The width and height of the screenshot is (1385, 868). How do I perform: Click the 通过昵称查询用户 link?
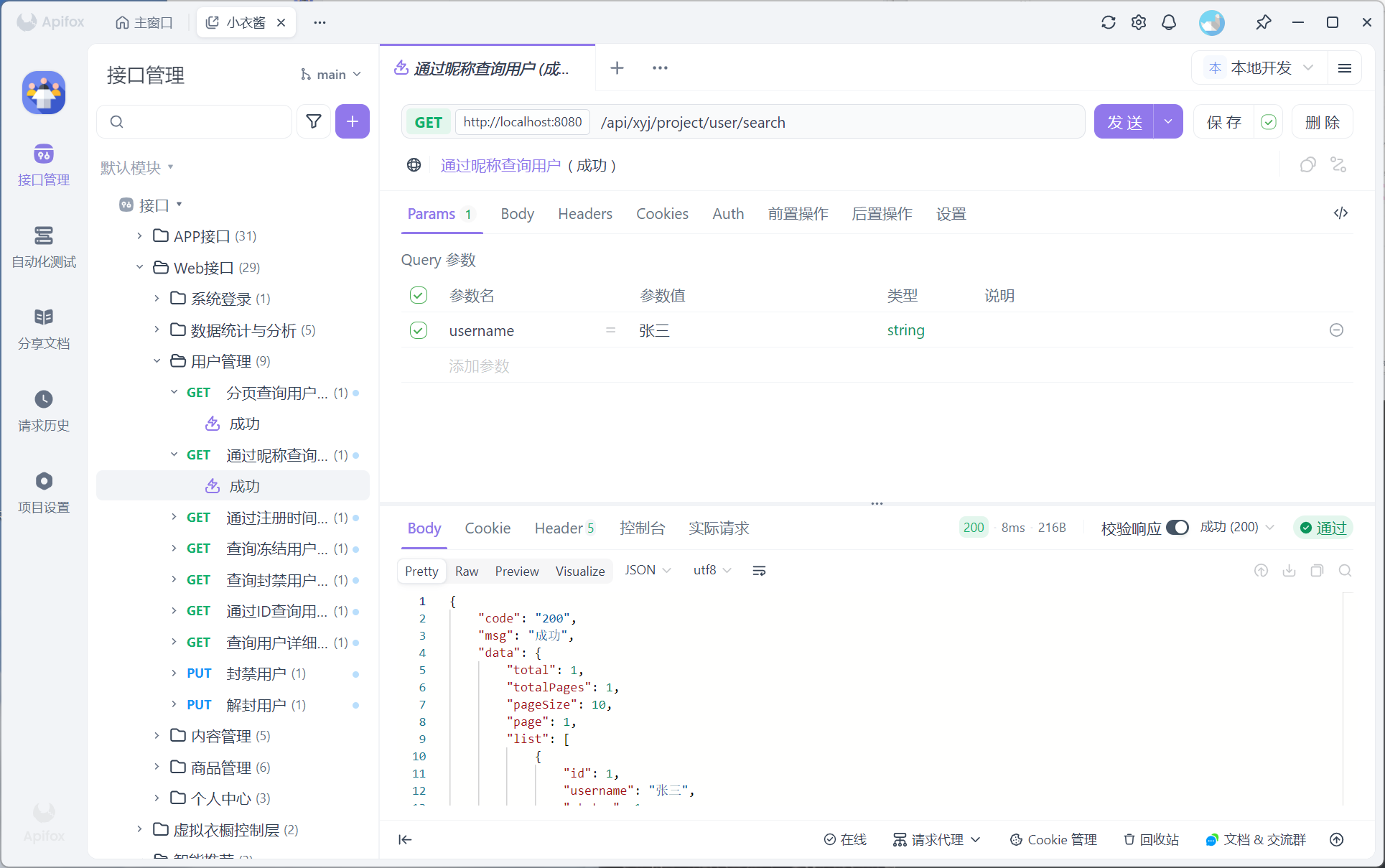click(500, 166)
